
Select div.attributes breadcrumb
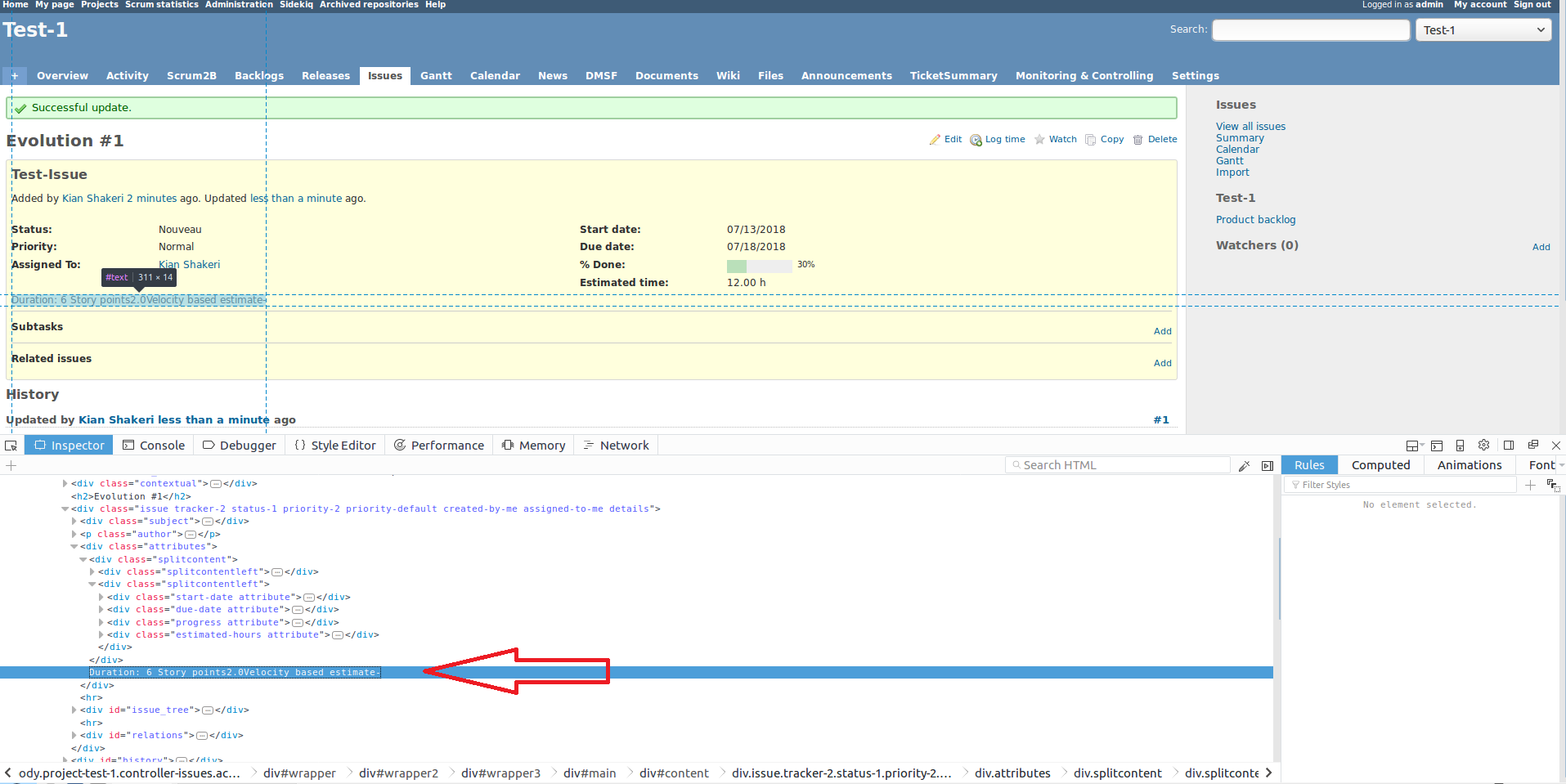(x=1012, y=773)
